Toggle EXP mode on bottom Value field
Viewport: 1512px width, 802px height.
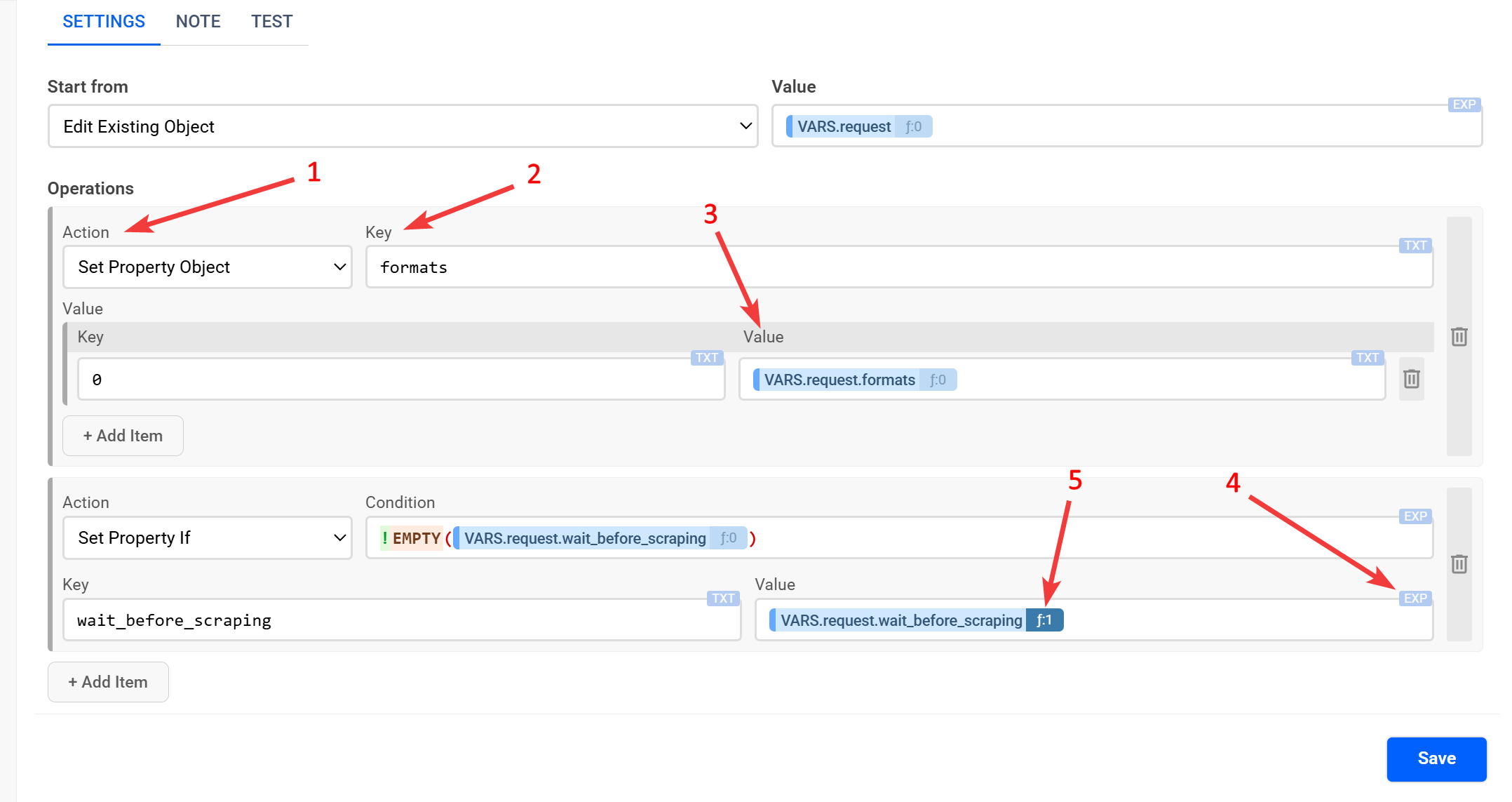[1415, 599]
